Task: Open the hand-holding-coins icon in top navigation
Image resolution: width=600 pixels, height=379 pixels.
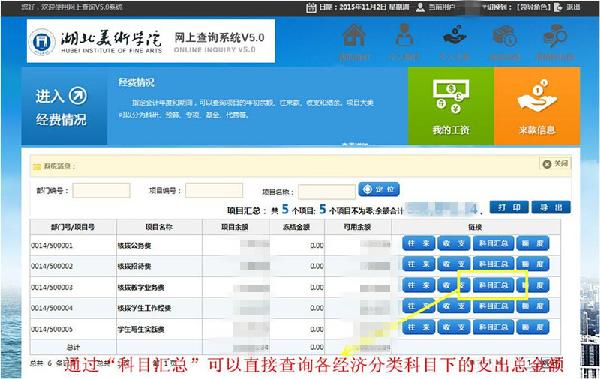Action: pos(454,35)
